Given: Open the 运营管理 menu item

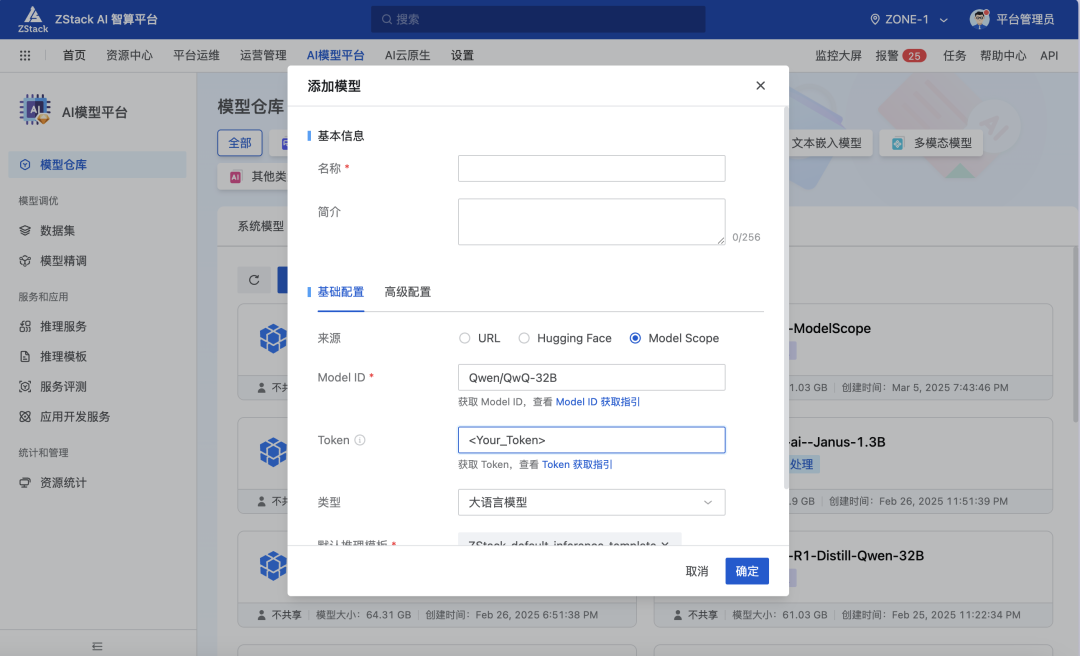Looking at the screenshot, I should (x=263, y=55).
